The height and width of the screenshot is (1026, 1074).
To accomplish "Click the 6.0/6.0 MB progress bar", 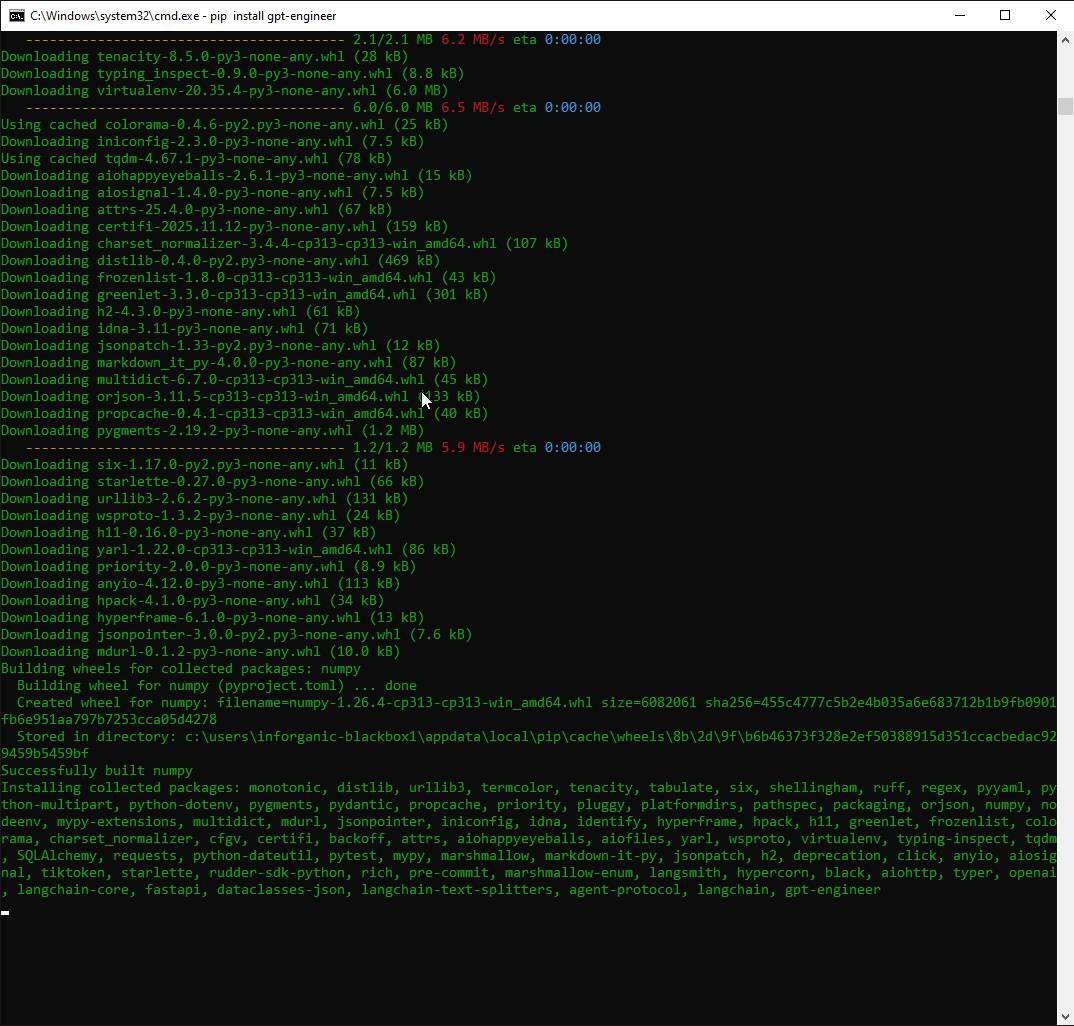I will point(185,108).
